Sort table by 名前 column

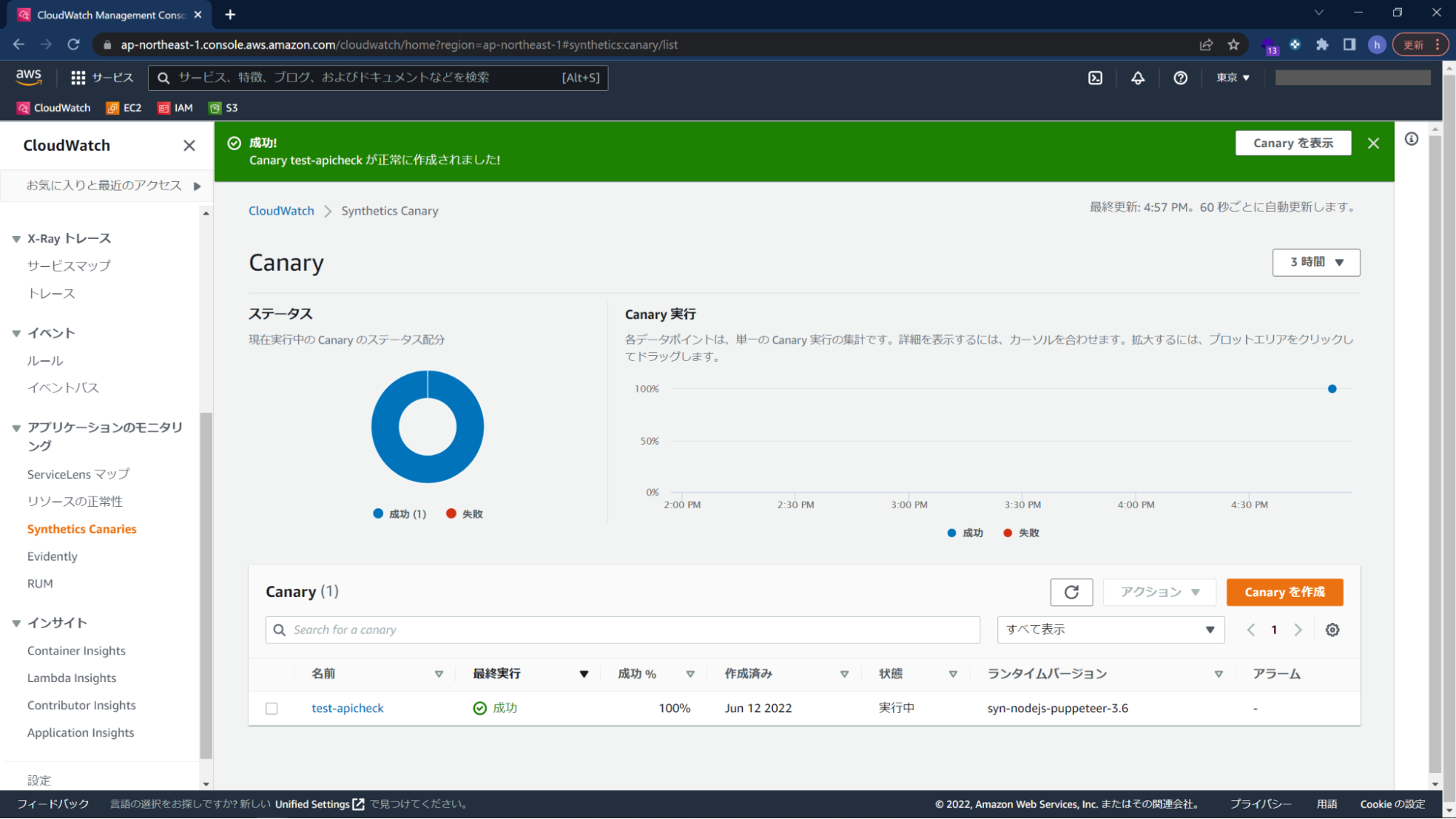pos(438,675)
